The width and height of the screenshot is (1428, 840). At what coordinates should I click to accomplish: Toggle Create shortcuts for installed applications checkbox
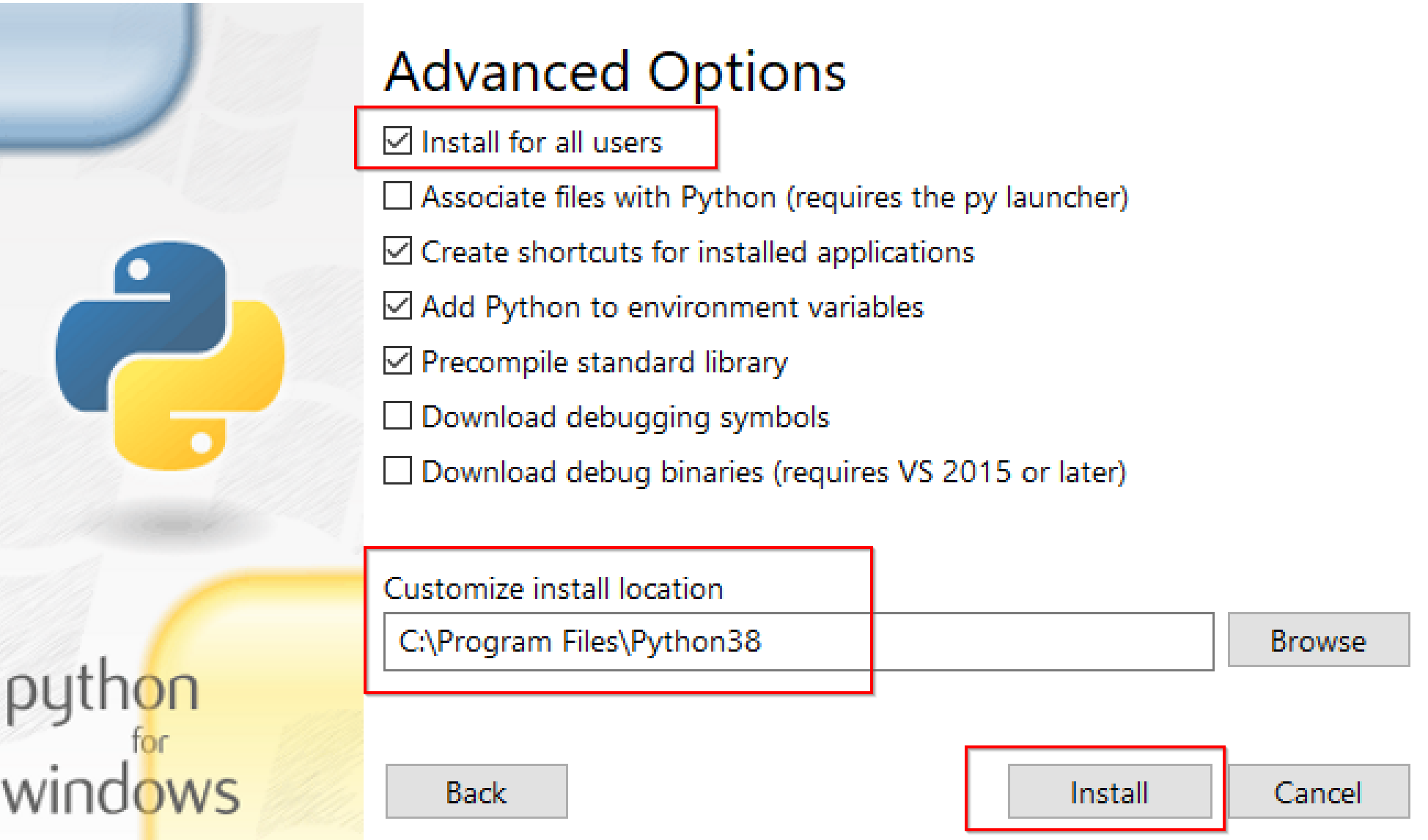(397, 251)
